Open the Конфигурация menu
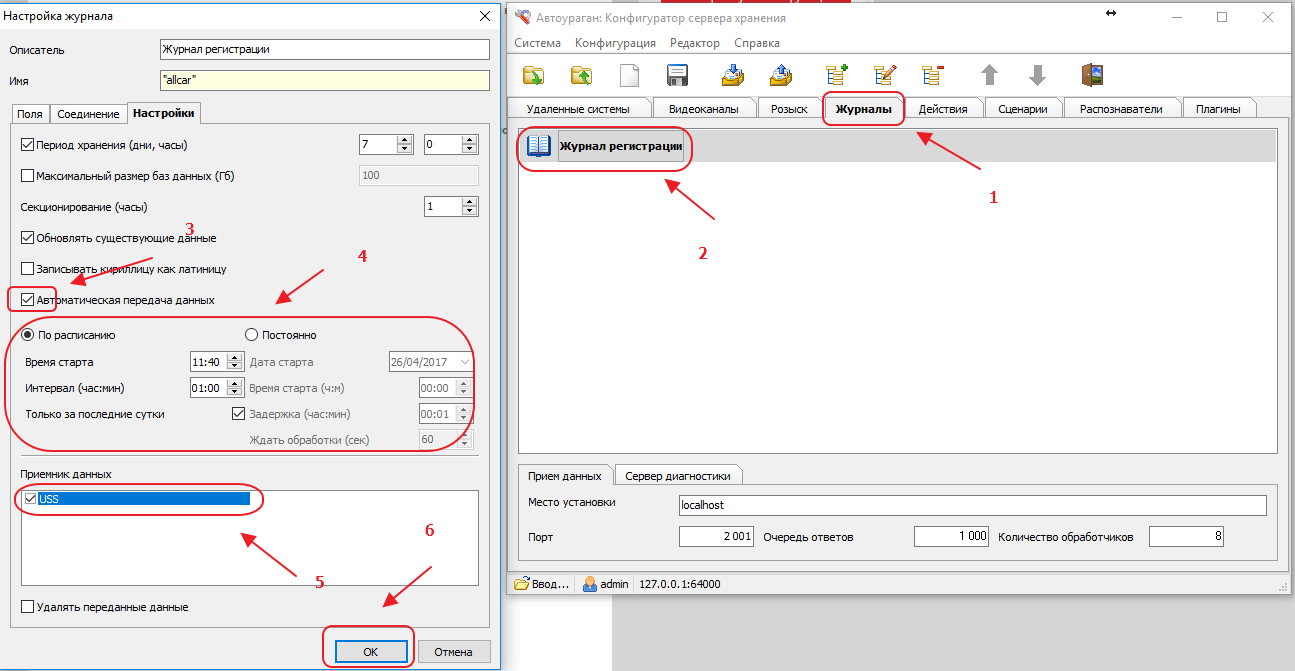Screen dimensions: 1295x671 [x=615, y=43]
